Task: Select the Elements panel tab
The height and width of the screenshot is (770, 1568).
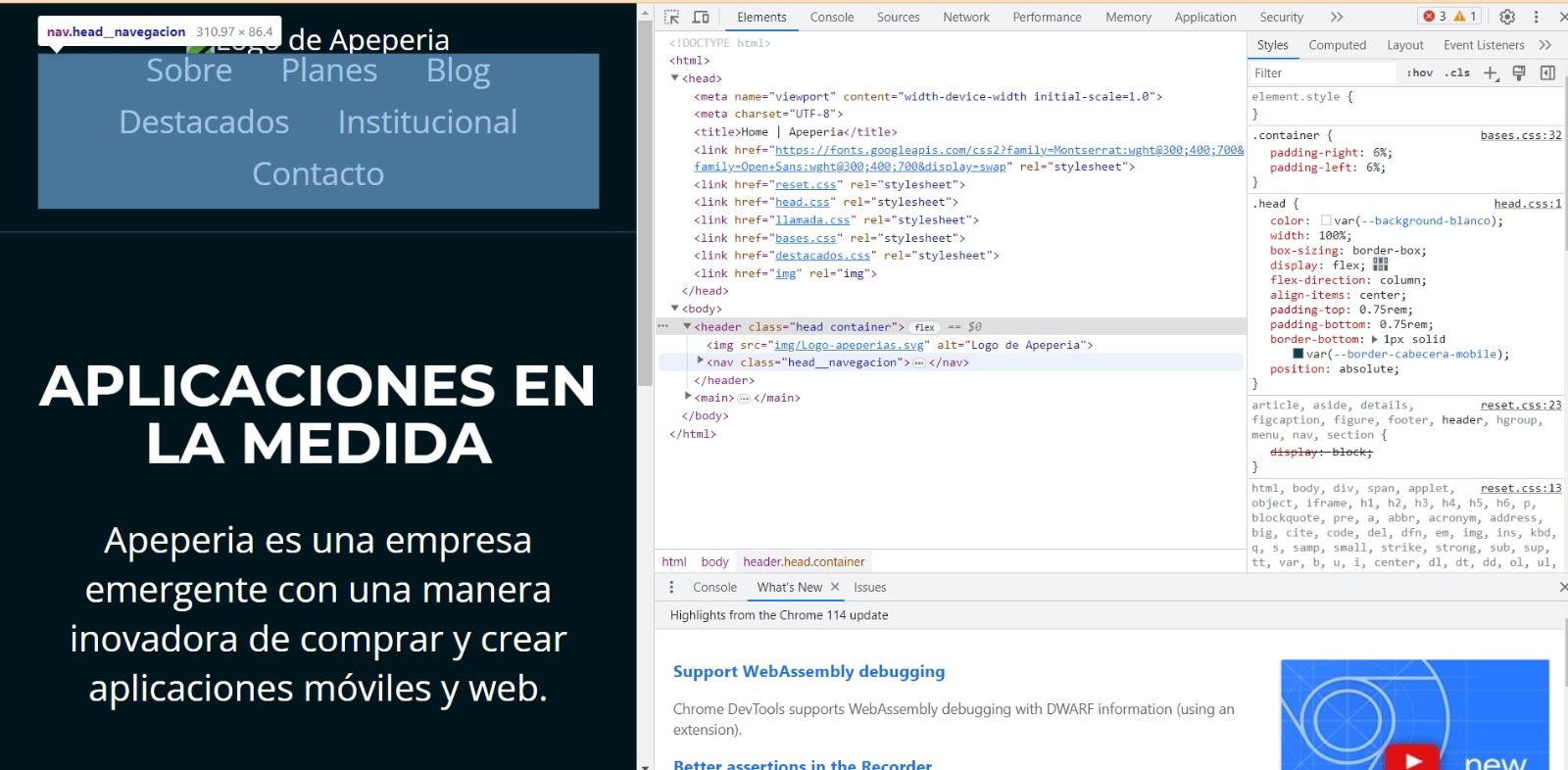Action: point(761,17)
